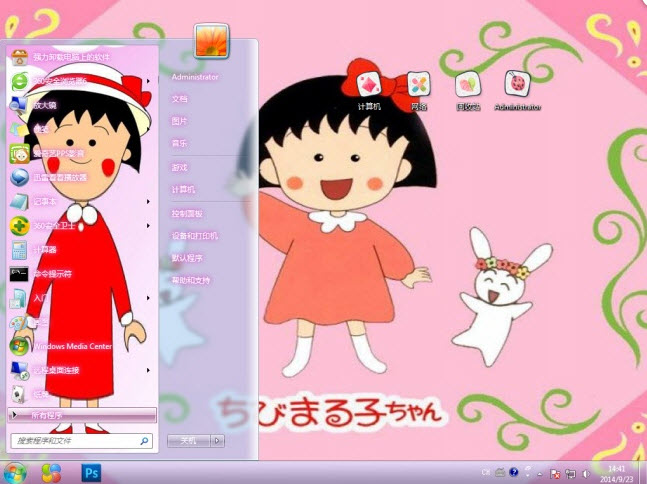647x484 pixels.
Task: Click the blue help question mark tray icon
Action: pyautogui.click(x=514, y=472)
